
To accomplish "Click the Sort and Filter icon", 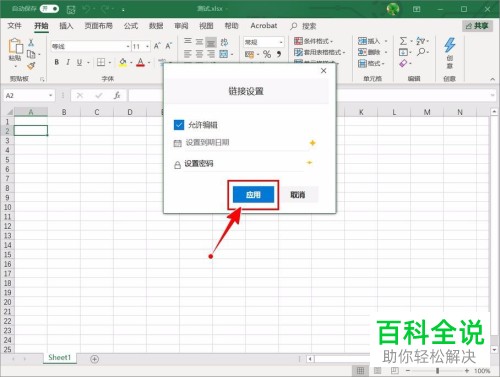I will (x=421, y=41).
